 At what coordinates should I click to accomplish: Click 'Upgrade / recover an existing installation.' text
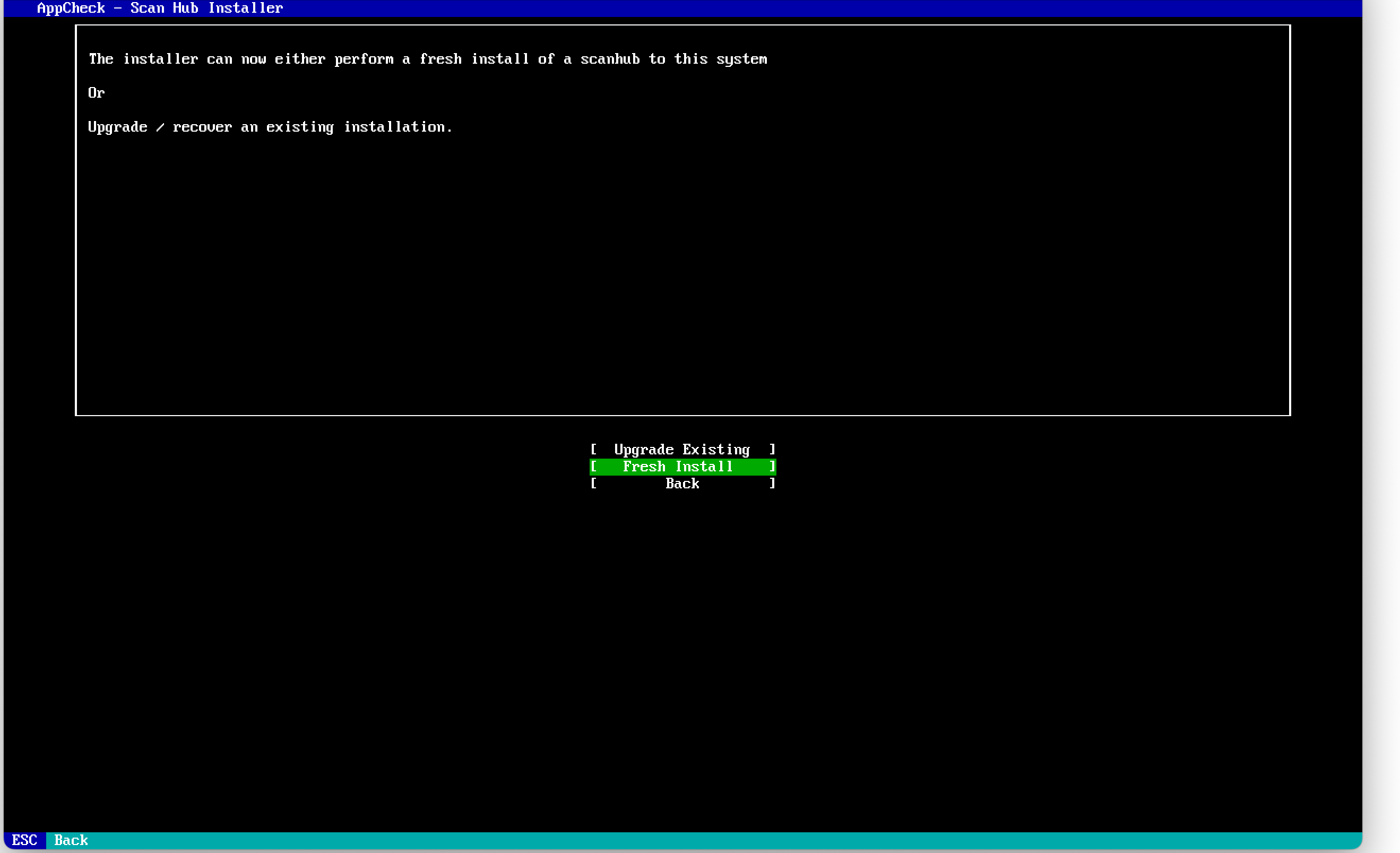point(270,127)
